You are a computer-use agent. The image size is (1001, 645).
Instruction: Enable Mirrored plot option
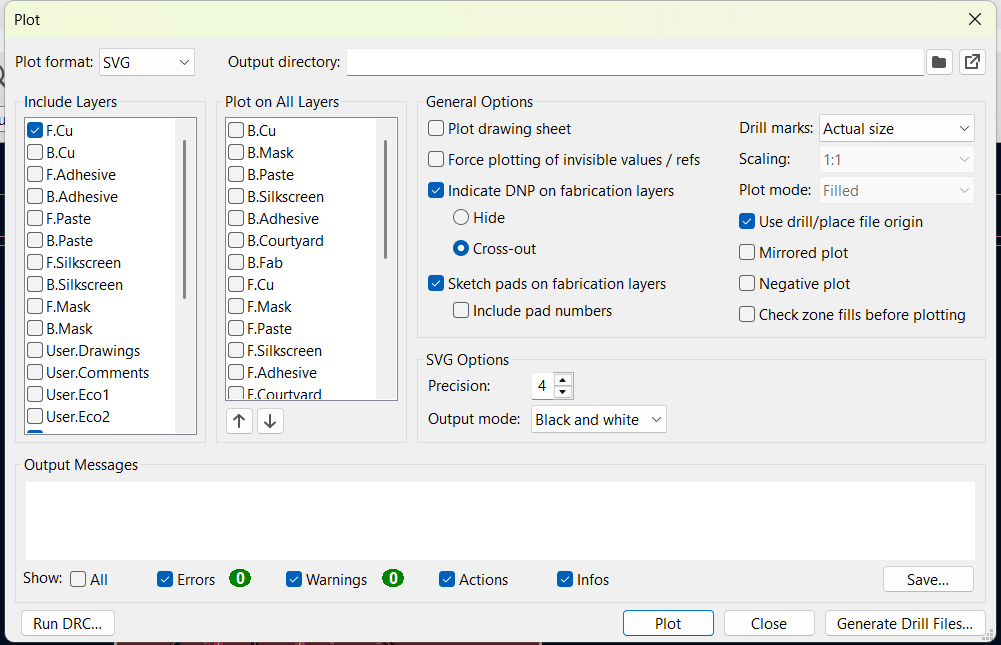pos(747,252)
